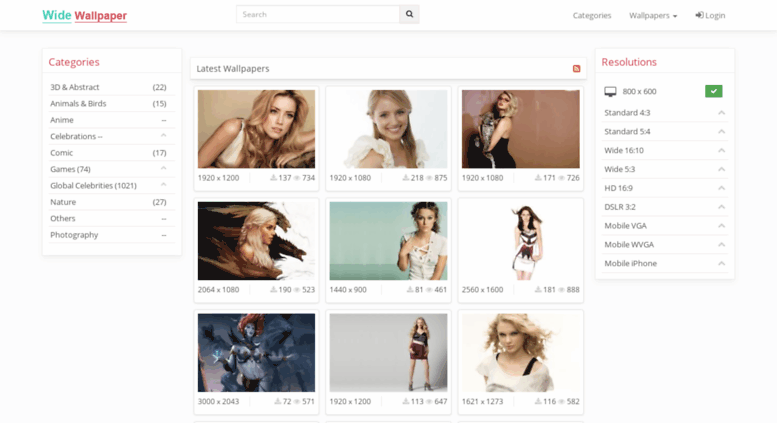Expand Mobile iPhone resolutions
Image resolution: width=777 pixels, height=423 pixels.
coord(722,264)
